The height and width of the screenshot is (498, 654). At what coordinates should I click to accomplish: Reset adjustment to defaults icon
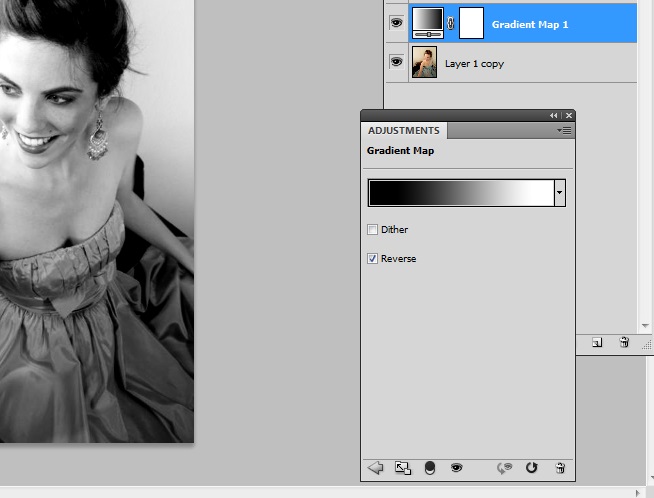coord(532,467)
